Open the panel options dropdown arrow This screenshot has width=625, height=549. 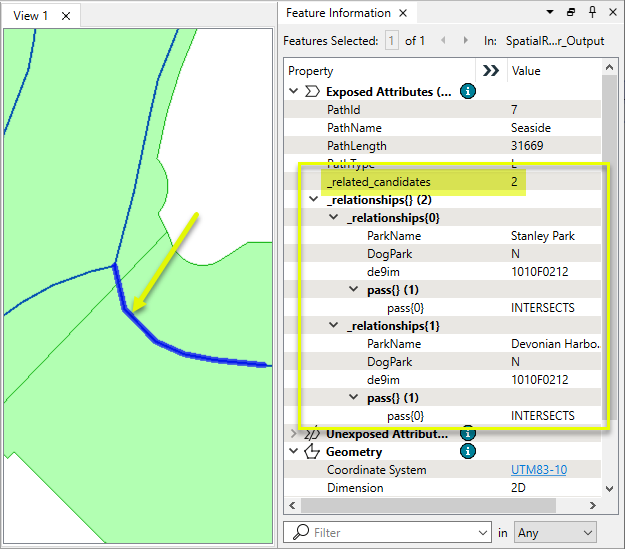(551, 13)
